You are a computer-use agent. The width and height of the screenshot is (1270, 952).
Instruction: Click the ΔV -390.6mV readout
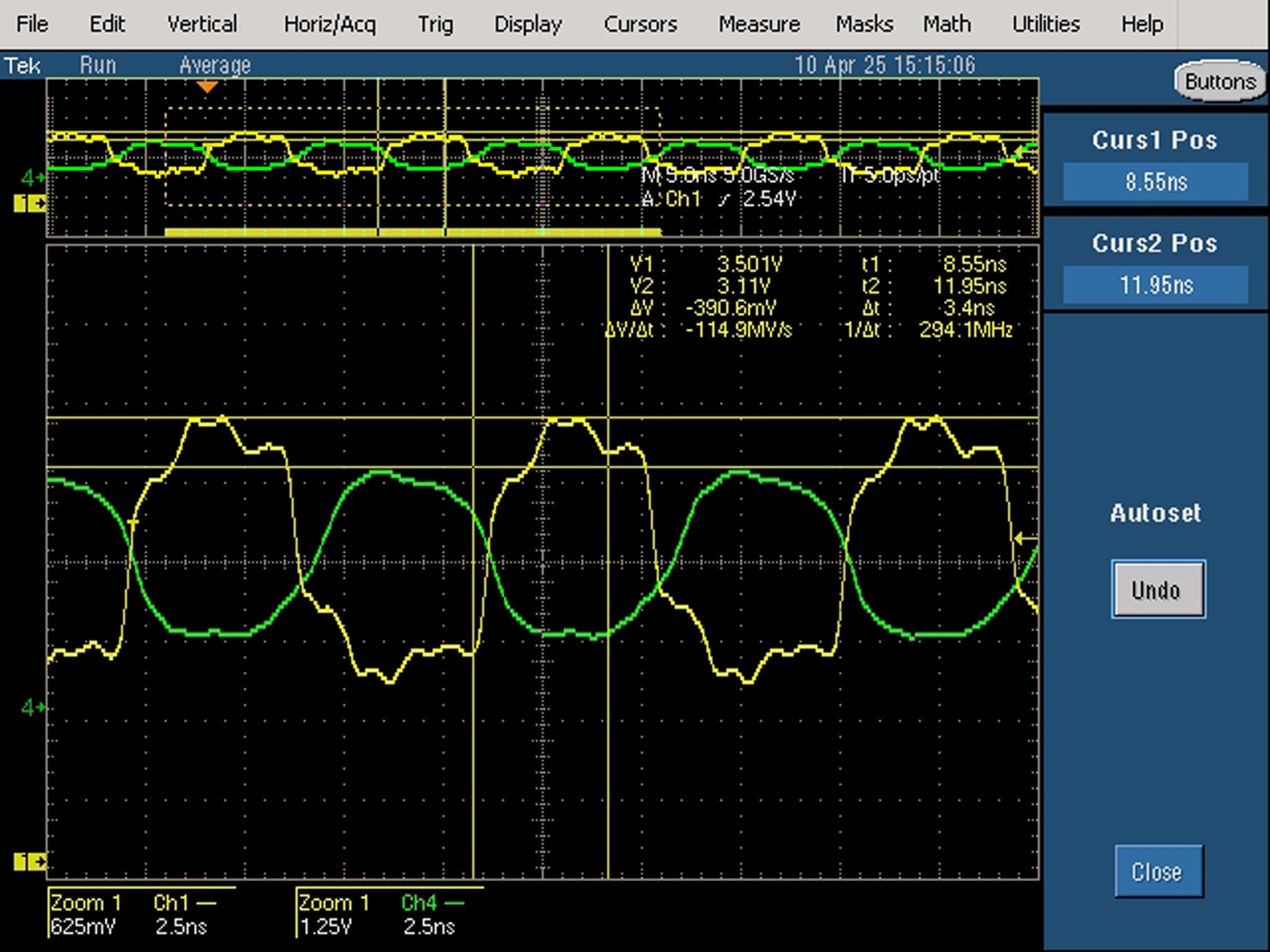pyautogui.click(x=703, y=308)
